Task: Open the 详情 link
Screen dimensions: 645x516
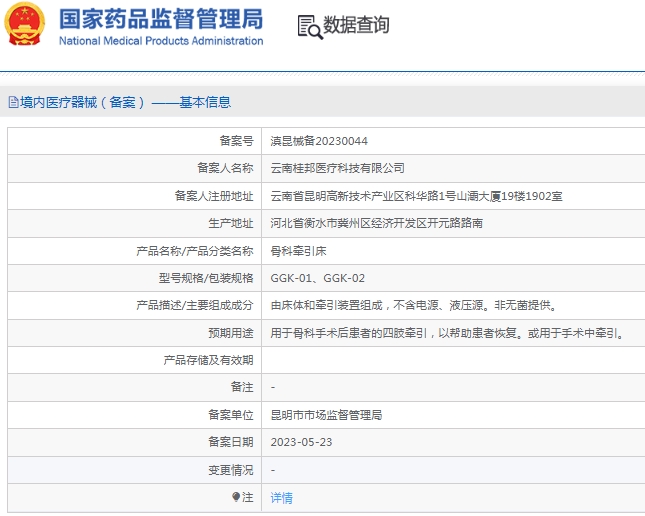Action: tap(281, 497)
